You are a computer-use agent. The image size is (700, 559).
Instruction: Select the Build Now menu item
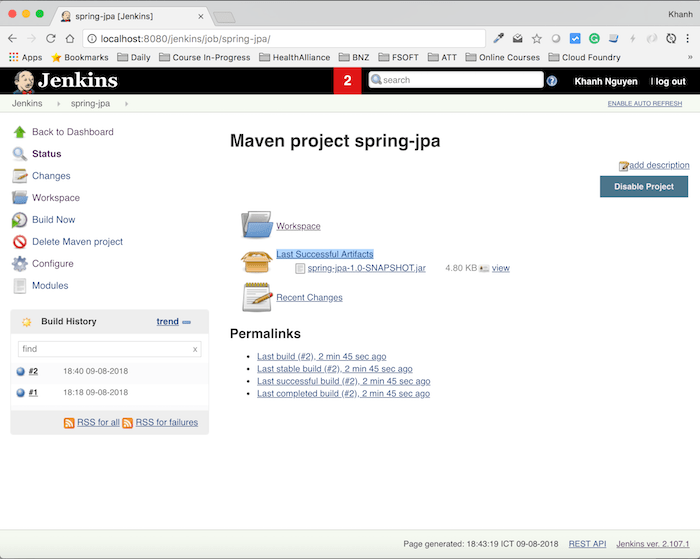click(x=54, y=220)
